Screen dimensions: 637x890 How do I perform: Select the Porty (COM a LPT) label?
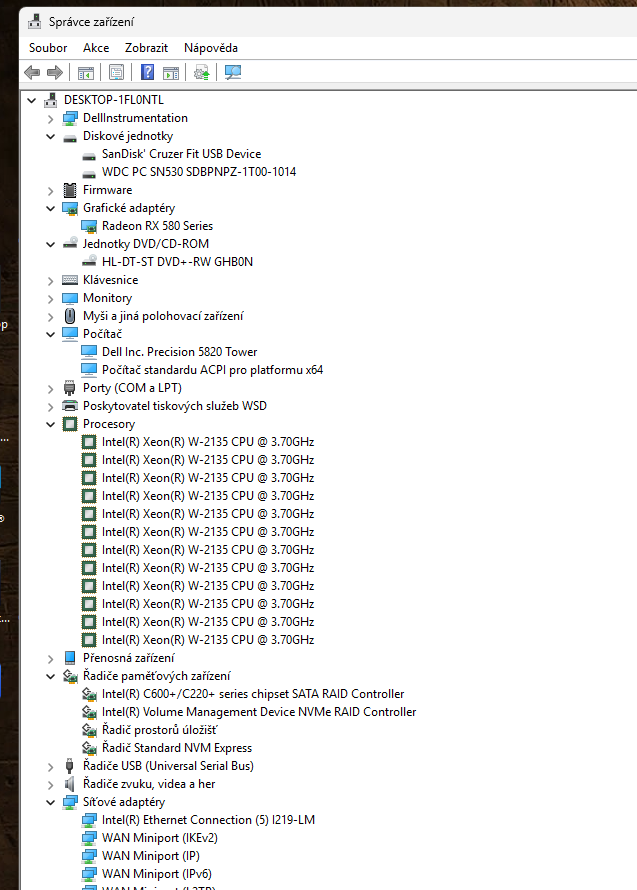click(132, 388)
